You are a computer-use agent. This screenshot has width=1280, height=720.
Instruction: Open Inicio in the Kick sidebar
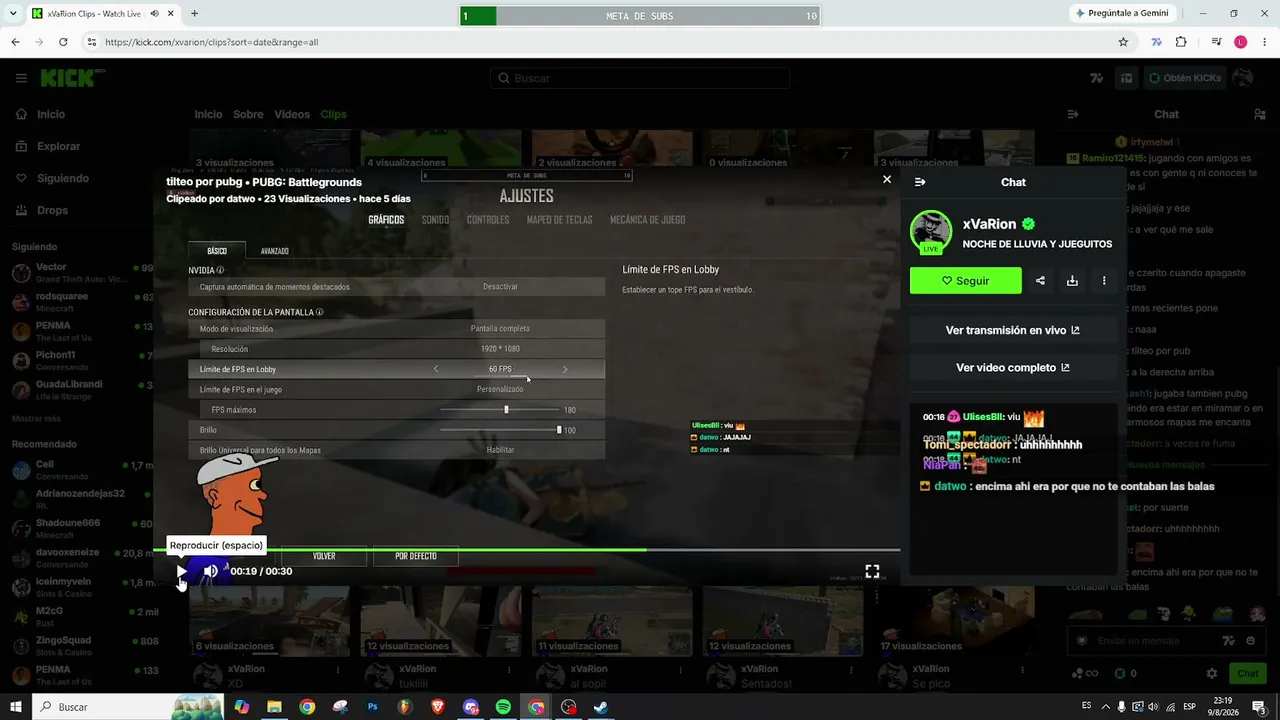(51, 114)
